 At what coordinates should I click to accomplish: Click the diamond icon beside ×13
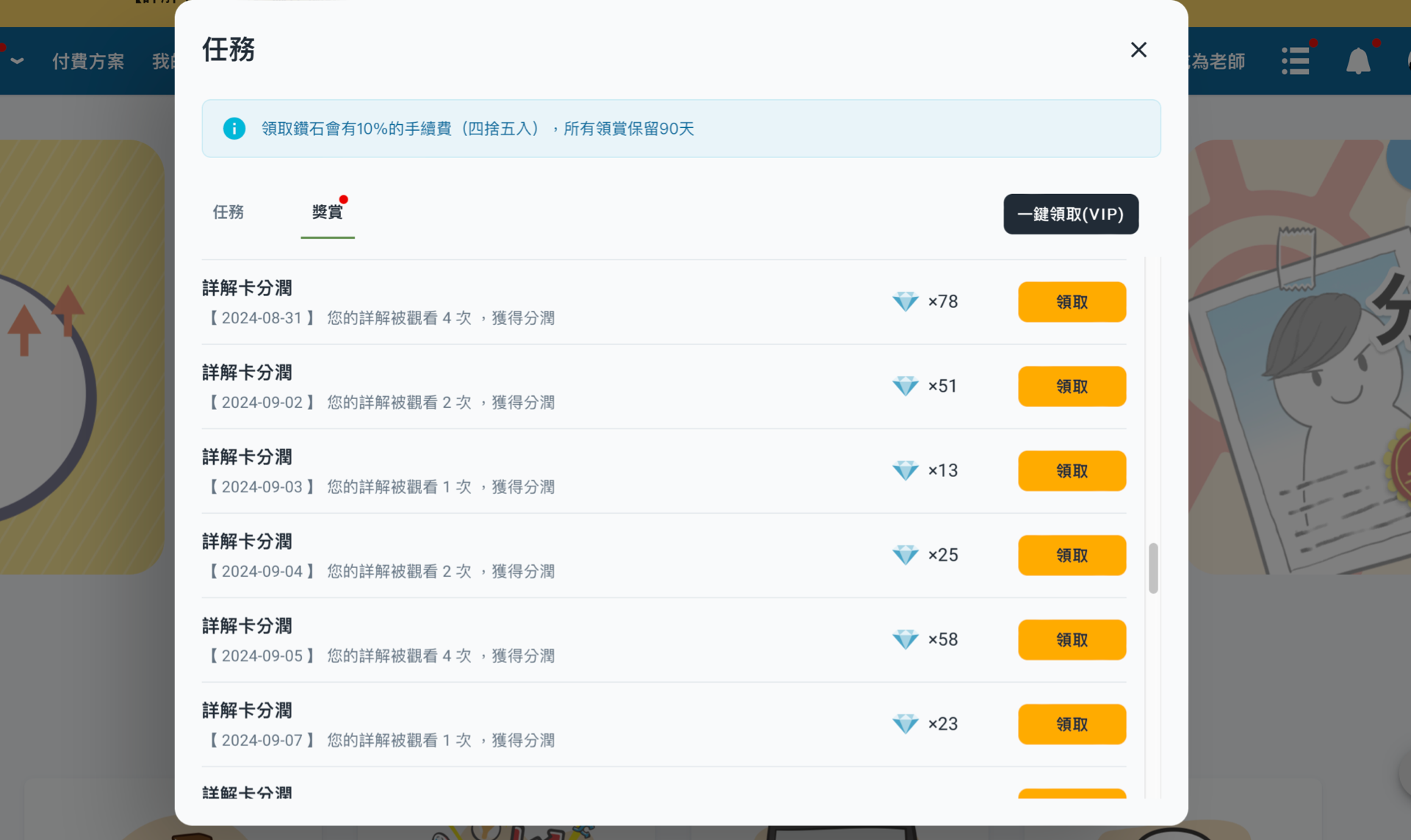tap(905, 470)
